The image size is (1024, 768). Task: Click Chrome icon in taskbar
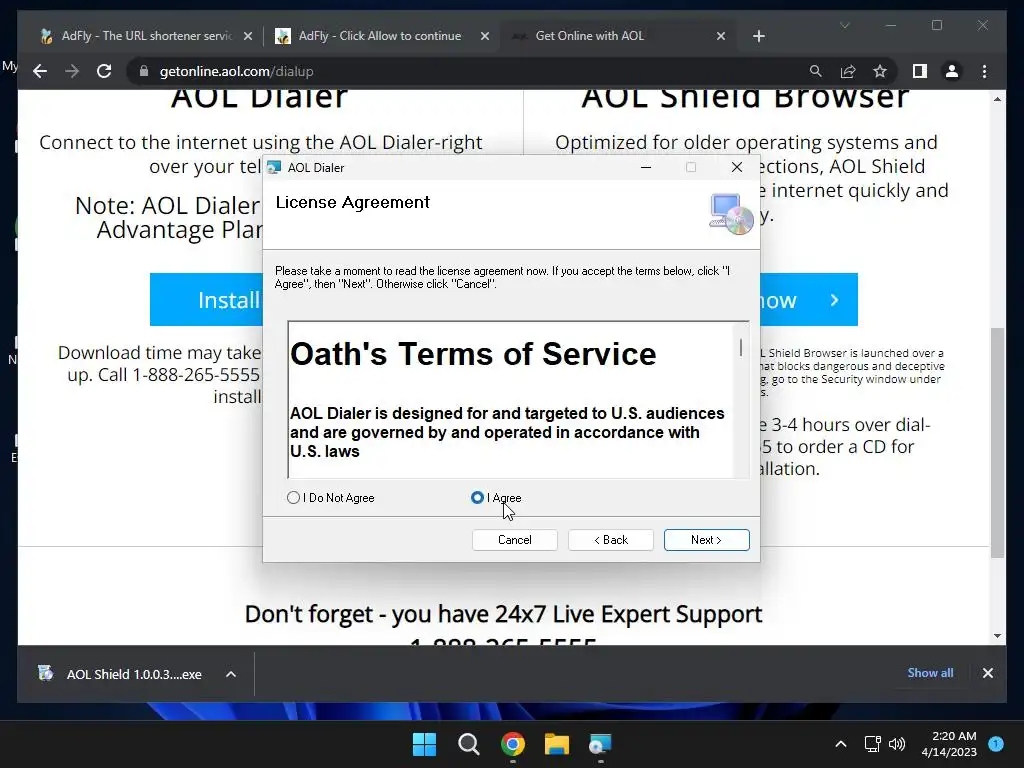(x=513, y=744)
